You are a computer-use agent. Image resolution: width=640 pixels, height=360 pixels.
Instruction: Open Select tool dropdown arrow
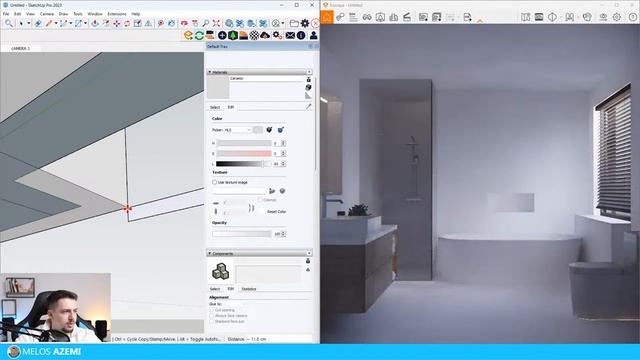[x=29, y=24]
